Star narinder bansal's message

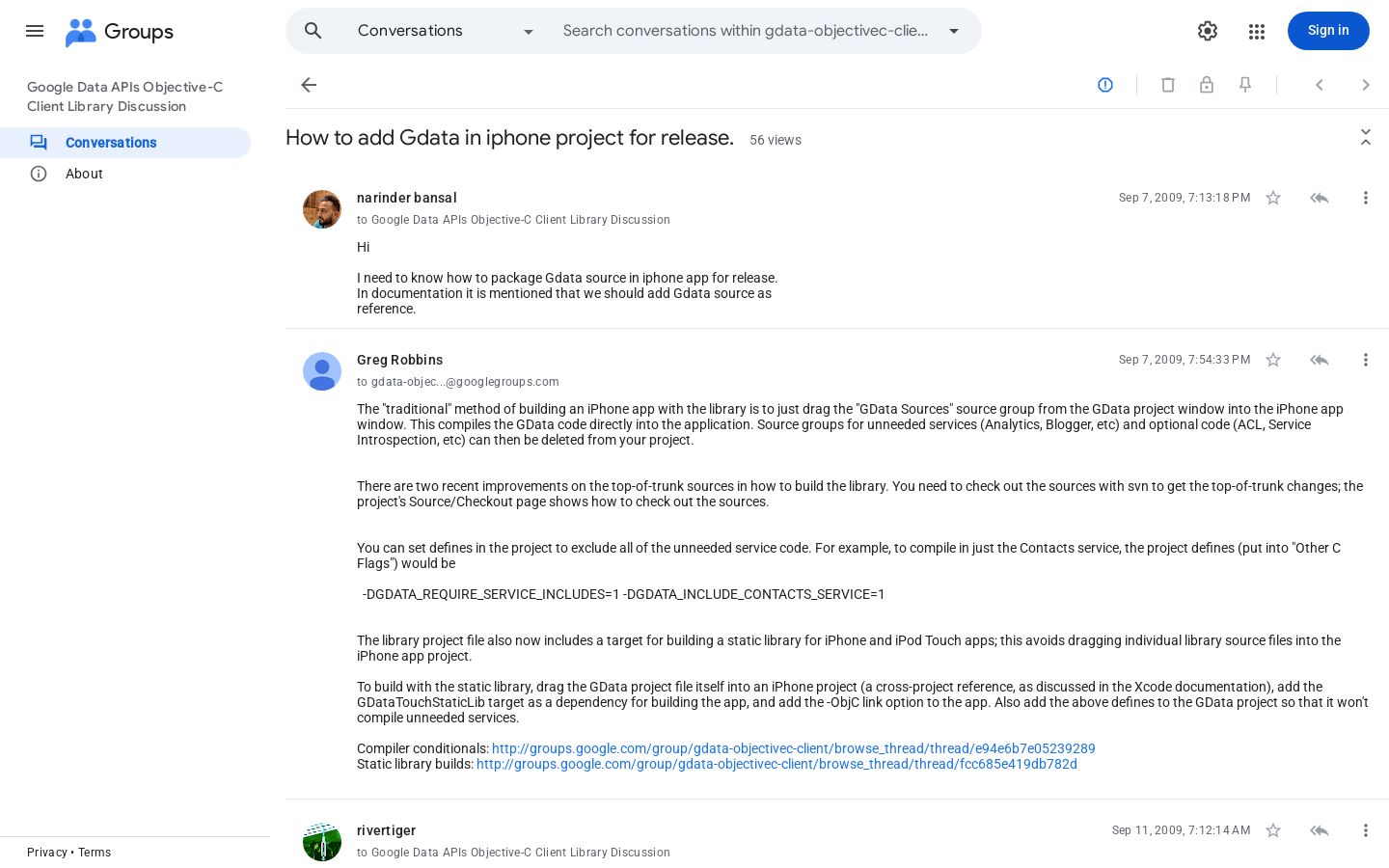(1273, 198)
